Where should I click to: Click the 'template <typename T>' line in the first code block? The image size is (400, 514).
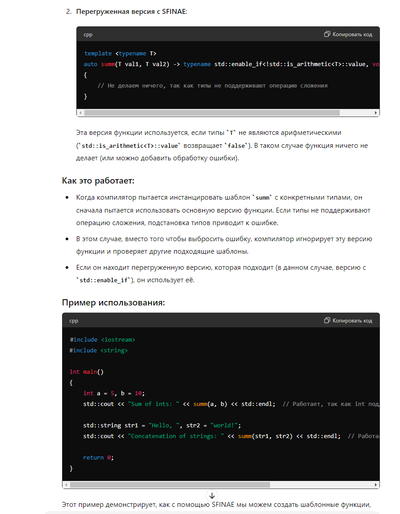click(x=120, y=53)
